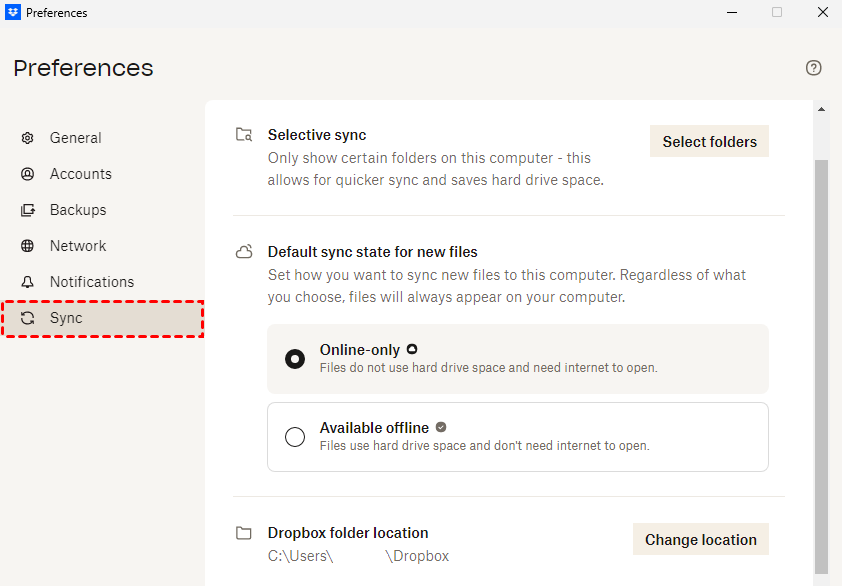Click the Notifications bell icon
The image size is (842, 586).
pyautogui.click(x=28, y=282)
